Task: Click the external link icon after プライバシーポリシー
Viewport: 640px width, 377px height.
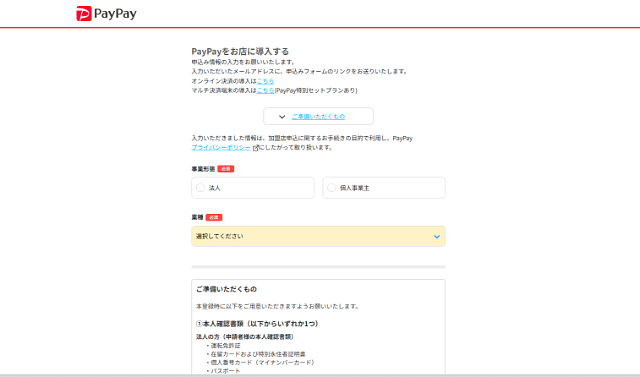Action: (256, 148)
